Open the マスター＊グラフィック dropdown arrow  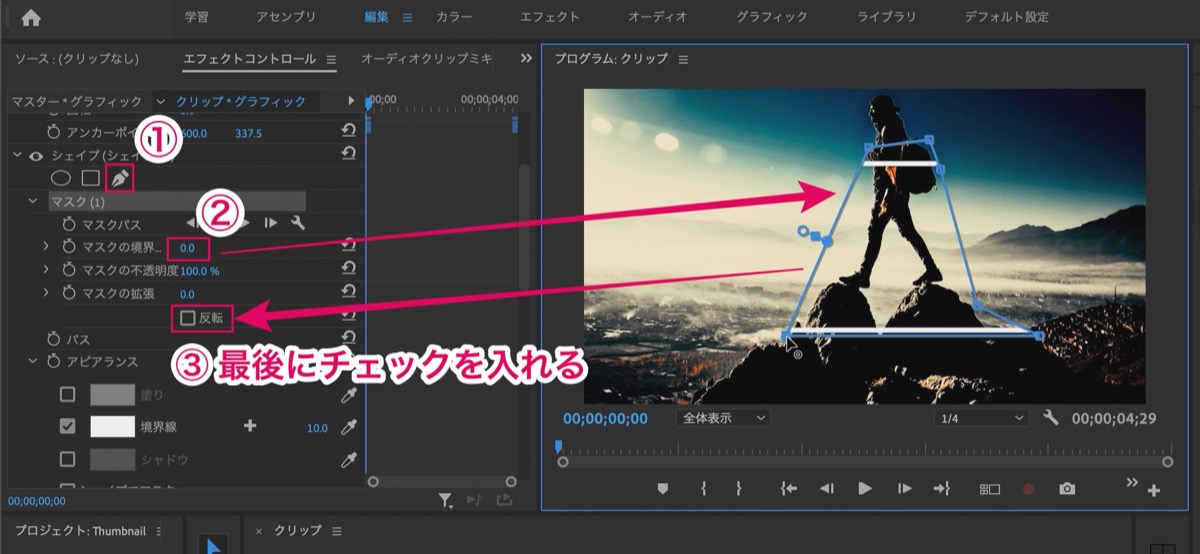(x=161, y=101)
